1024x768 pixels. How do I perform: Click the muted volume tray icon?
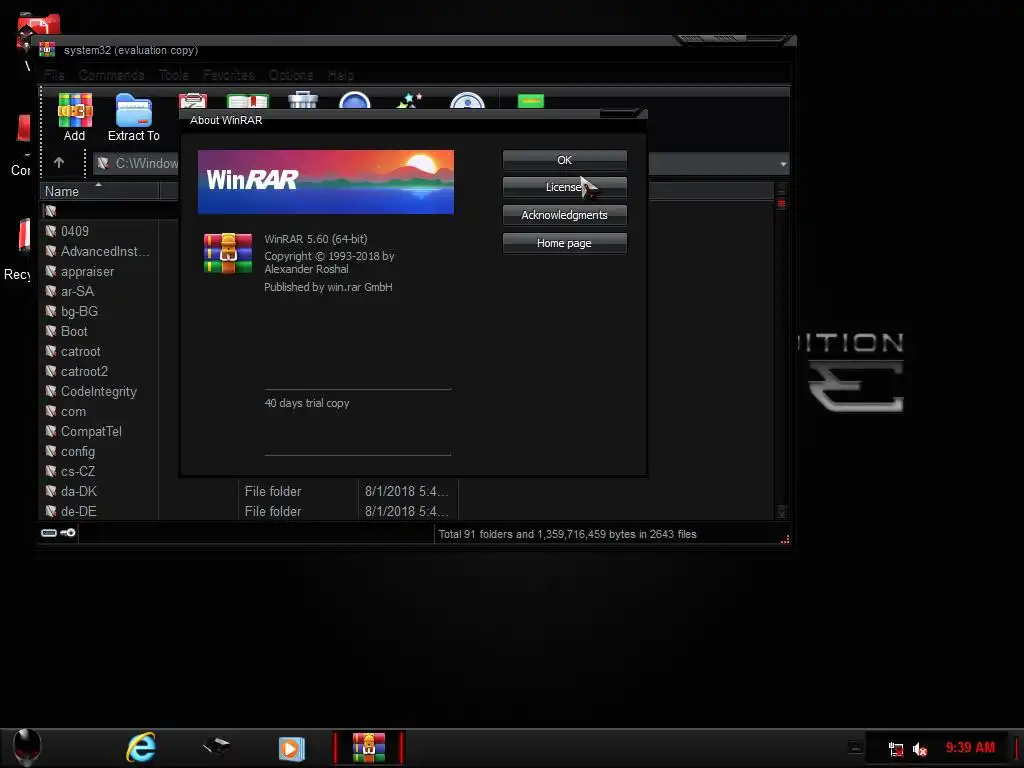(x=920, y=749)
